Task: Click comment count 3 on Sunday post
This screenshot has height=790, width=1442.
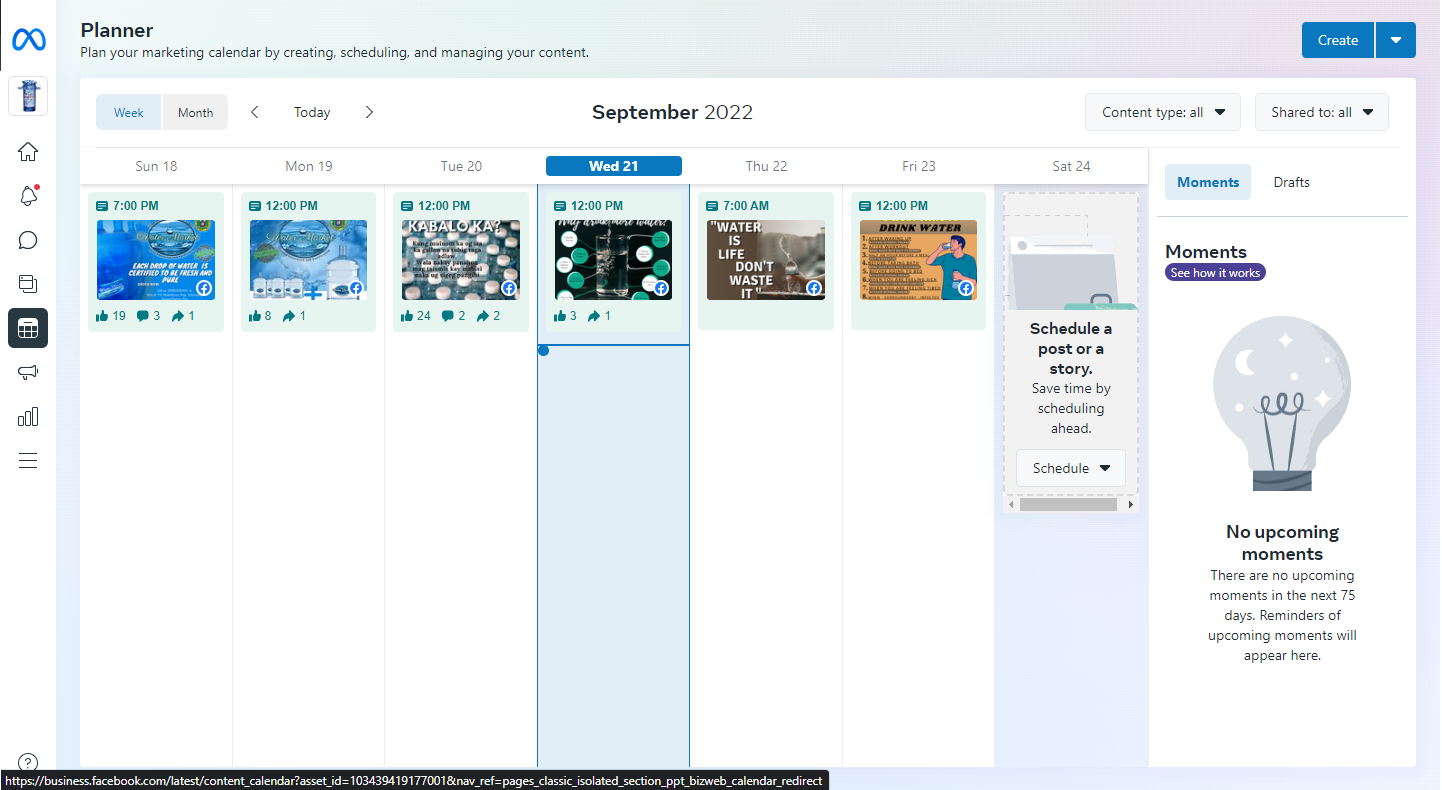Action: 148,316
